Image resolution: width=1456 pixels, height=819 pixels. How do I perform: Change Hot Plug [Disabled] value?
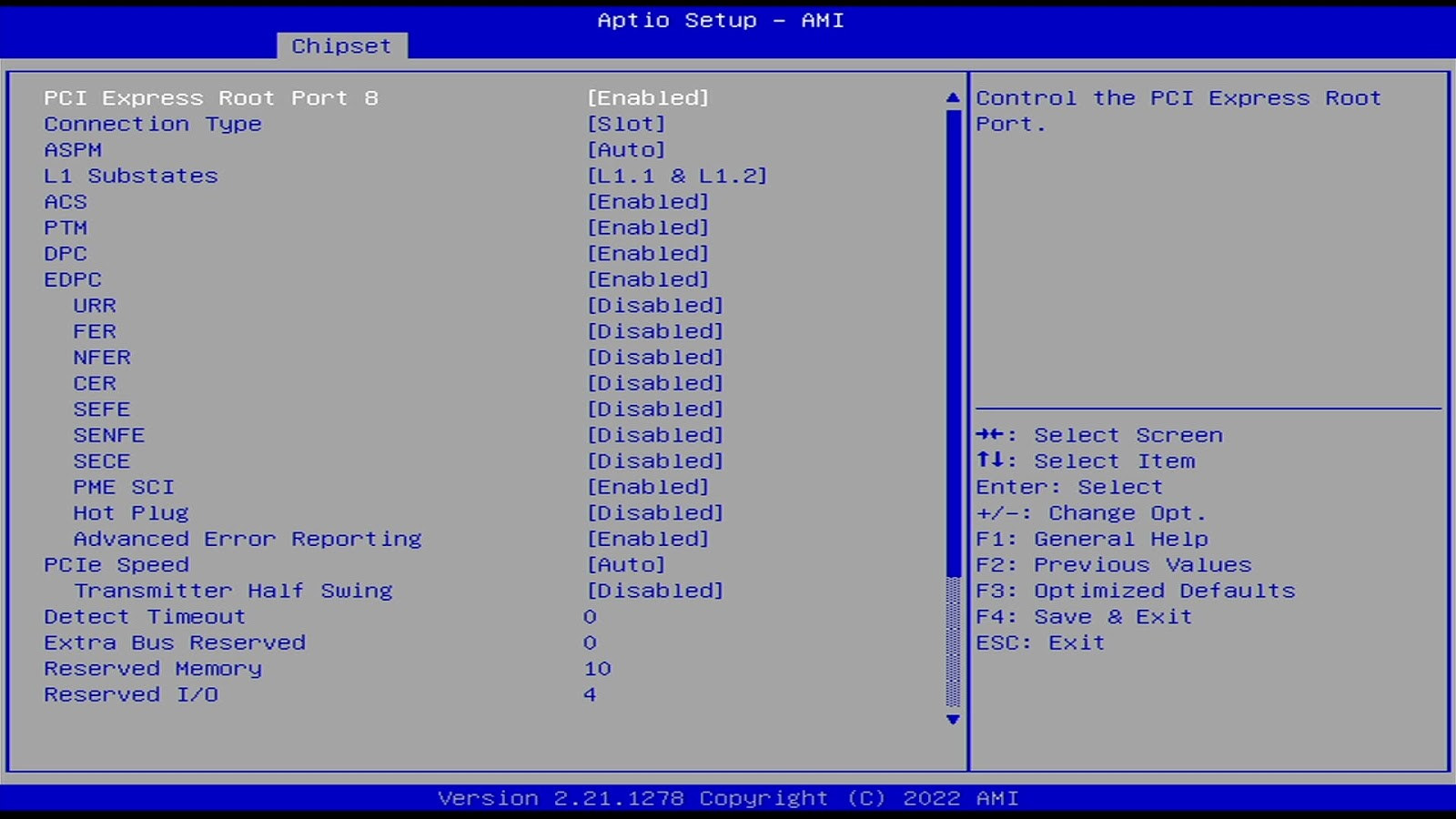pyautogui.click(x=655, y=512)
